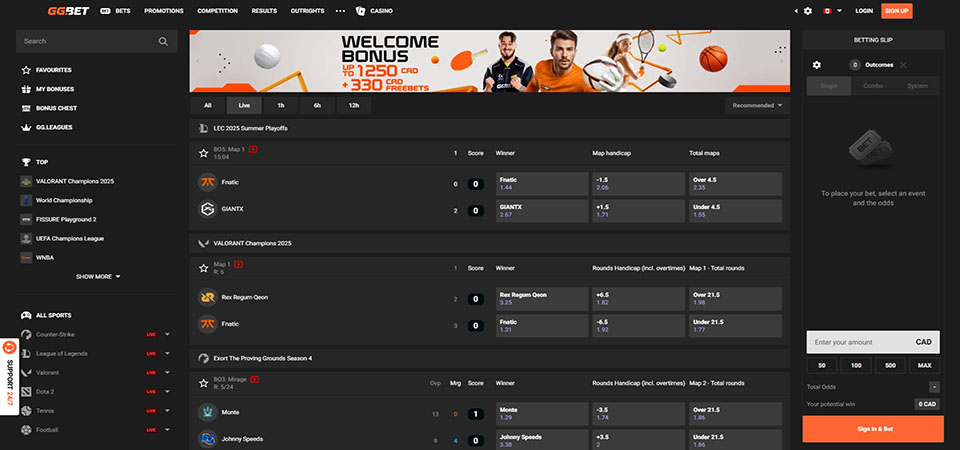
Task: Open My Bonuses gift icon
Action: click(x=26, y=89)
